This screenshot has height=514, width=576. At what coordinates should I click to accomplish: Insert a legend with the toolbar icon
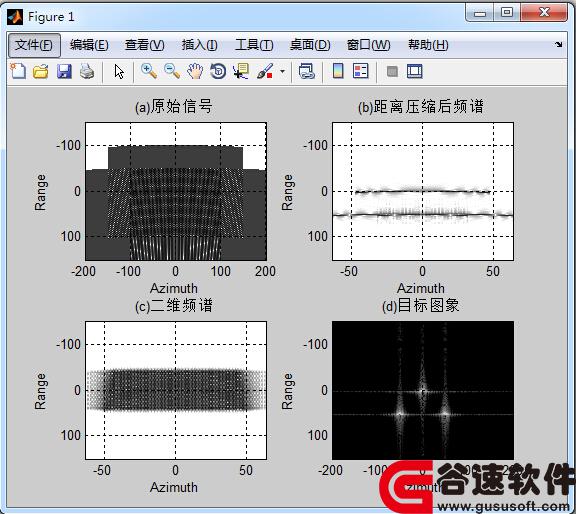(x=360, y=71)
